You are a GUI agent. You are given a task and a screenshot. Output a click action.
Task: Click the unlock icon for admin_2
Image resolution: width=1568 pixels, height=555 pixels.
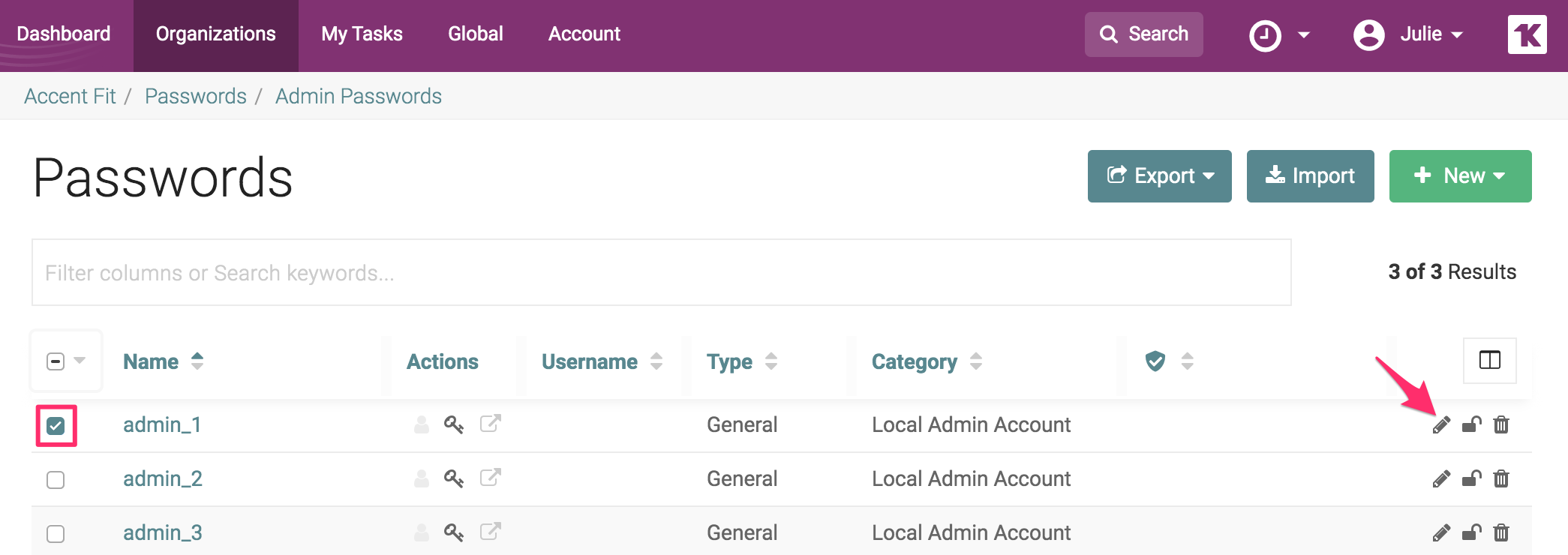[x=1472, y=478]
